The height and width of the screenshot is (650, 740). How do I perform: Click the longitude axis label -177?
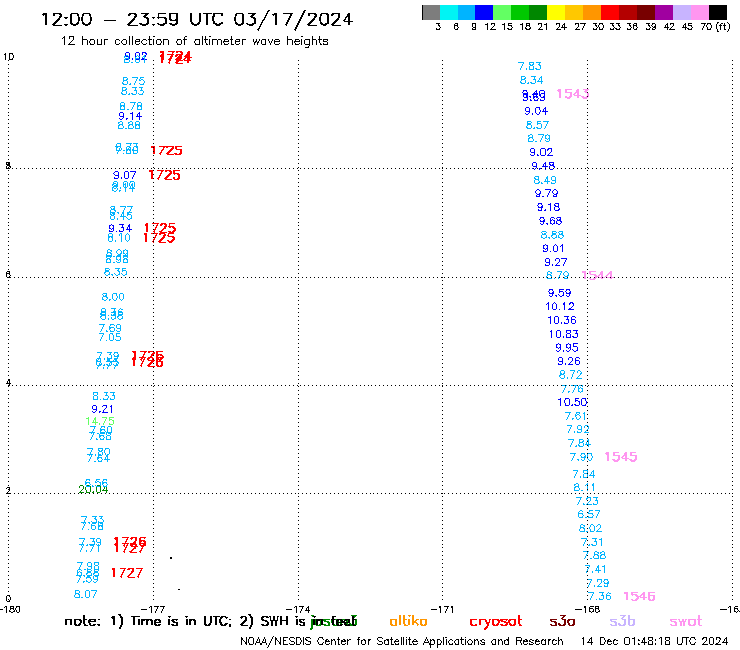(x=154, y=609)
